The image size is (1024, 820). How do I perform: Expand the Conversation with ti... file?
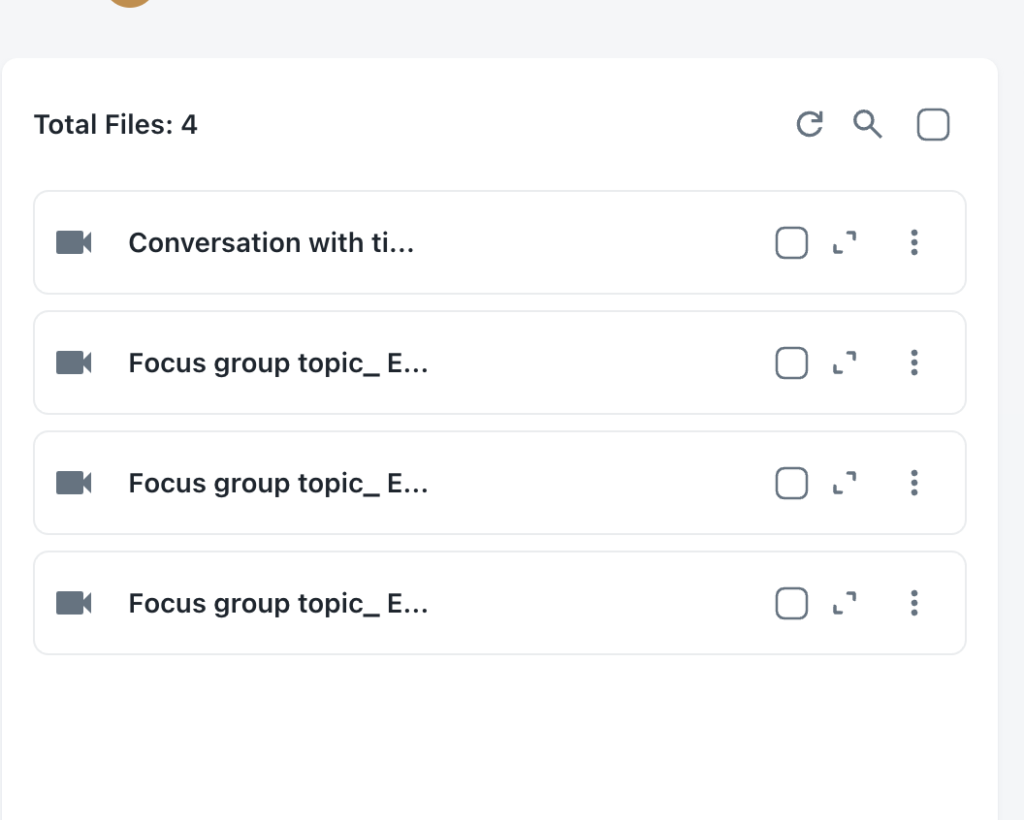[846, 242]
